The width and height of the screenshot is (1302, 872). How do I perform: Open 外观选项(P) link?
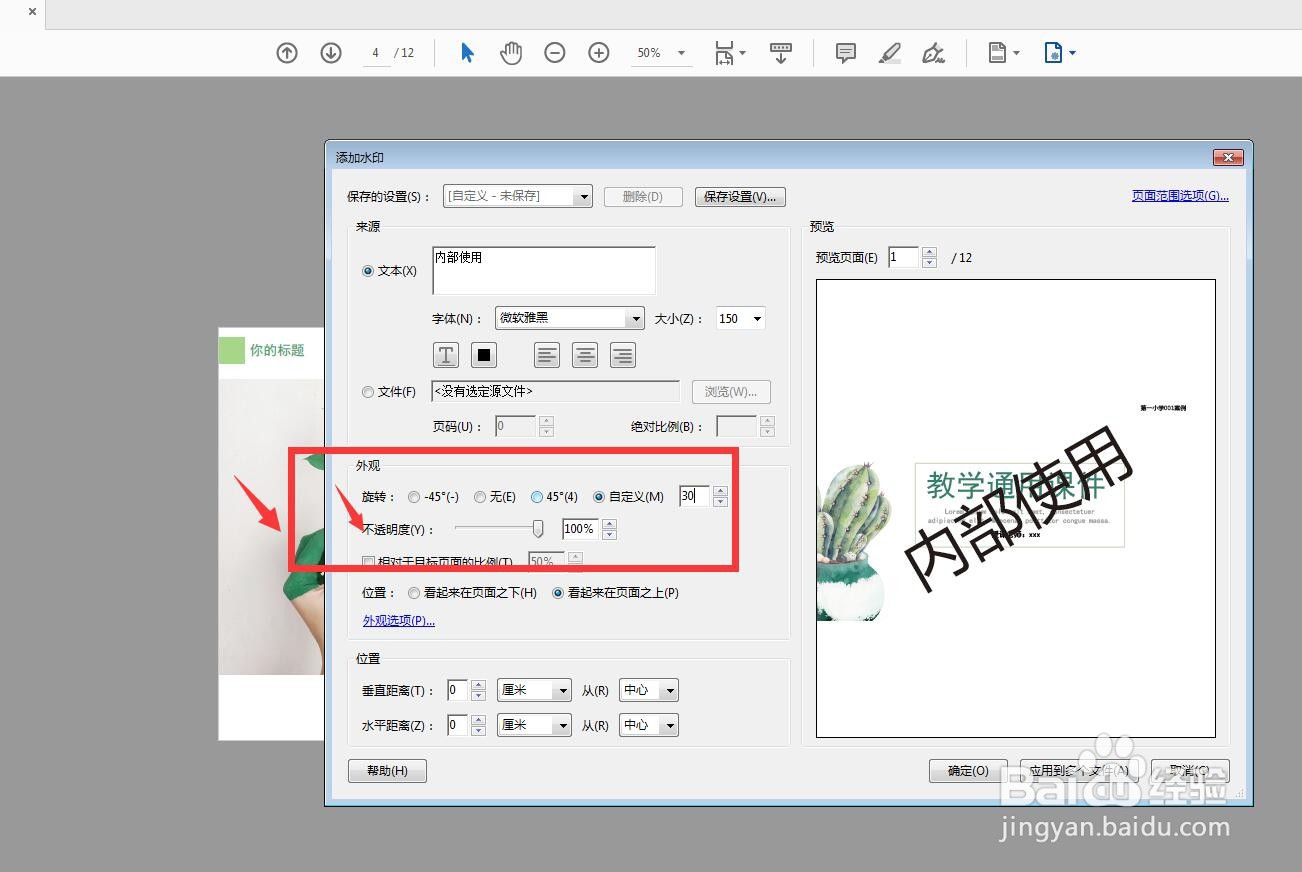[x=399, y=621]
